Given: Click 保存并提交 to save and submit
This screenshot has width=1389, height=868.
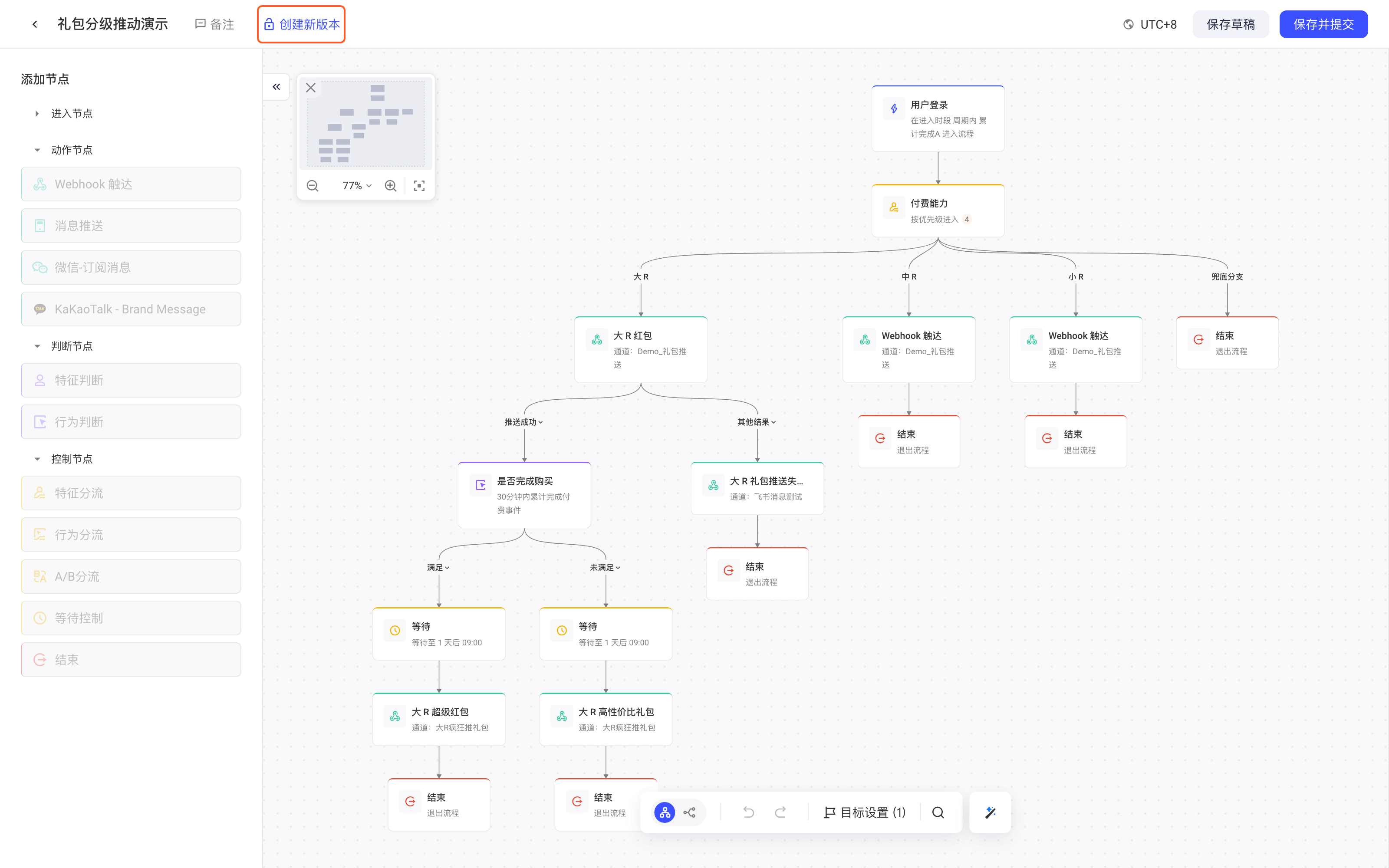Looking at the screenshot, I should 1323,24.
